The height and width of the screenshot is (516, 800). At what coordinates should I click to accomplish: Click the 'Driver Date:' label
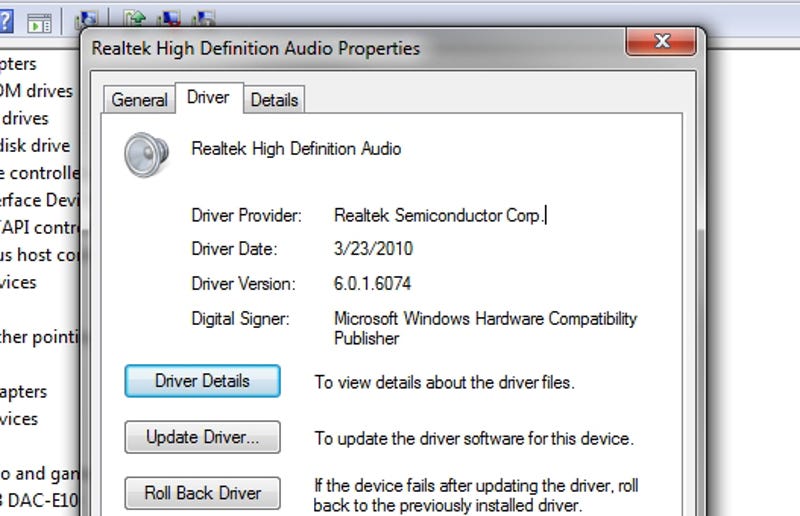point(234,249)
